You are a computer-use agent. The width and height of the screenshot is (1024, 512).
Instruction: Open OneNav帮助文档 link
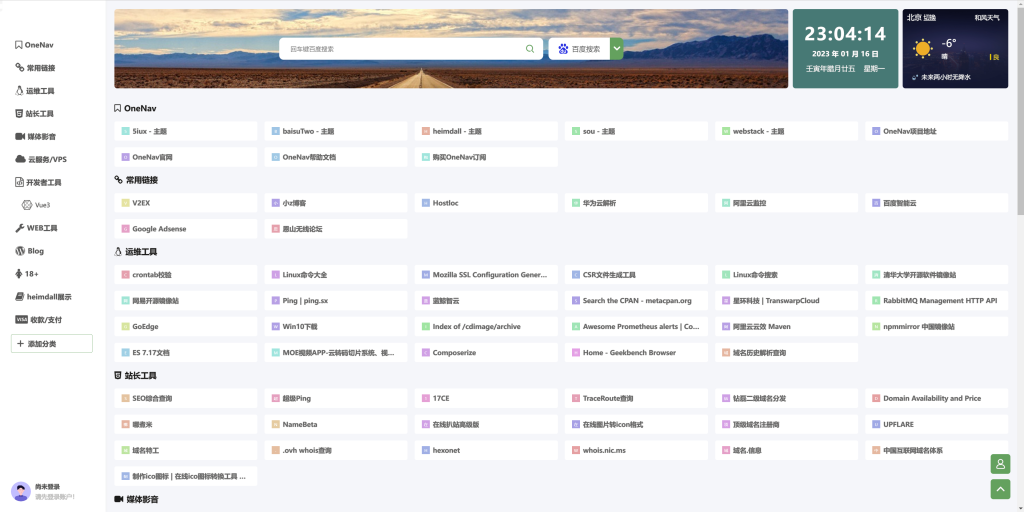tap(336, 157)
